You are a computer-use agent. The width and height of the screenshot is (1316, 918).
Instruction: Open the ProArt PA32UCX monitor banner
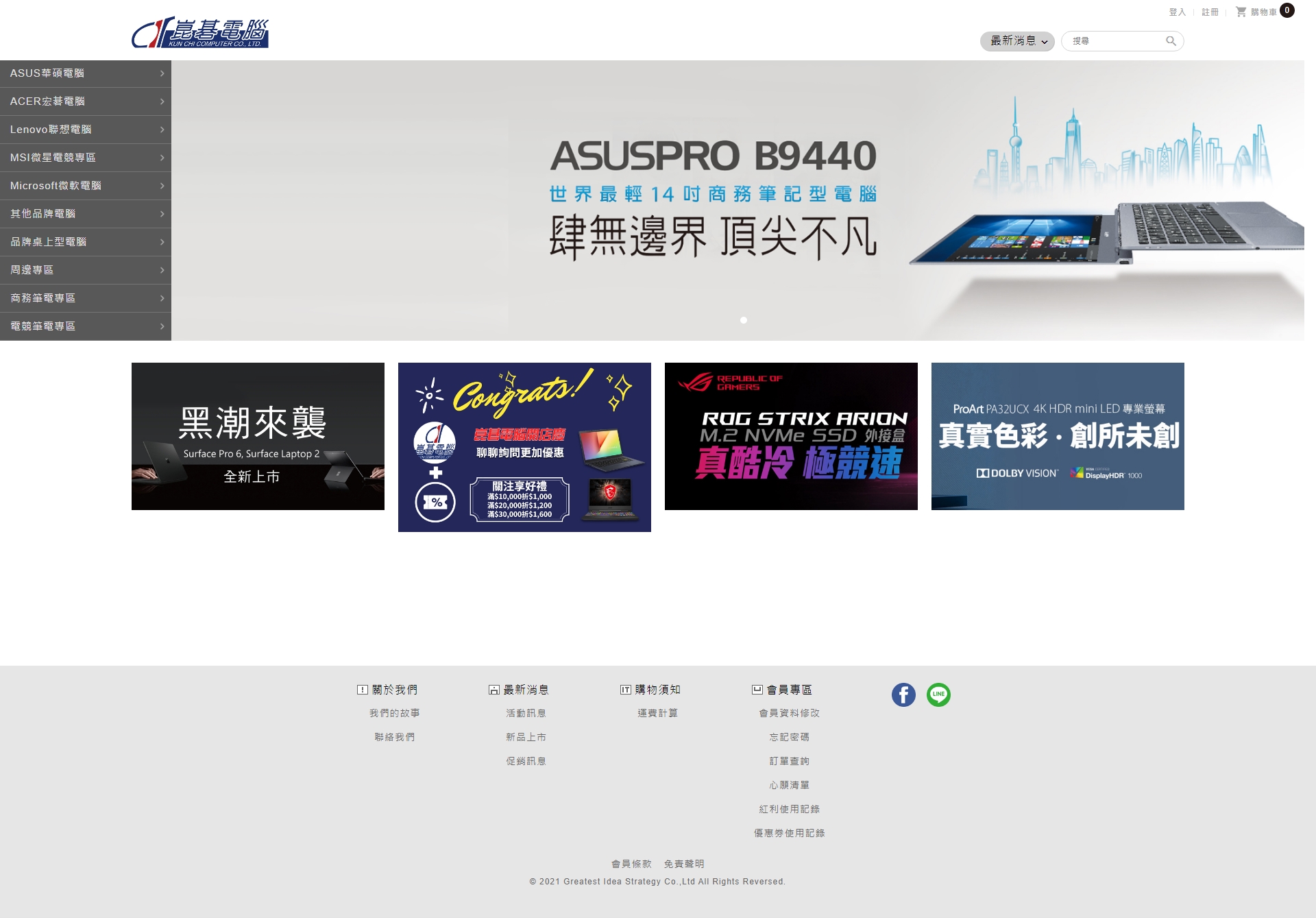pyautogui.click(x=1058, y=436)
